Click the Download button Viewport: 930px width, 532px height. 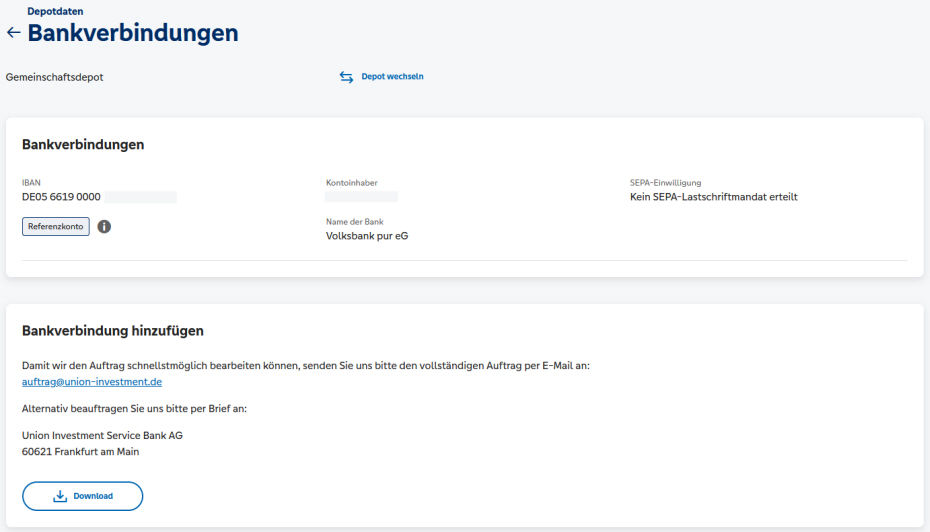tap(82, 496)
